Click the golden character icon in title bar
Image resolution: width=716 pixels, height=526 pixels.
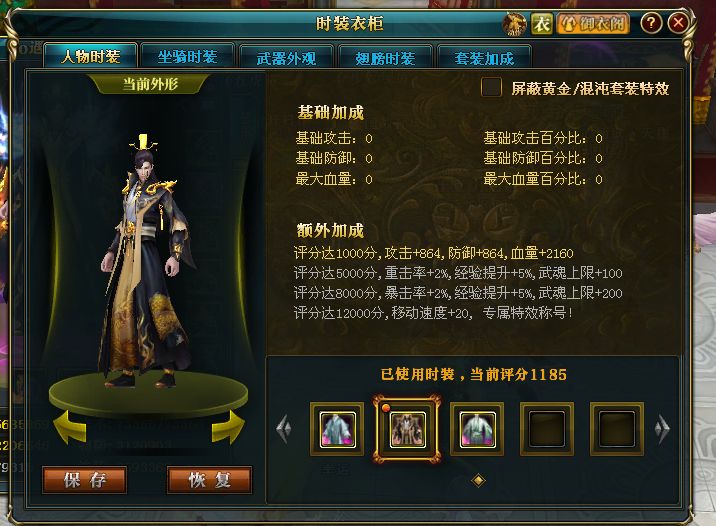click(x=514, y=24)
